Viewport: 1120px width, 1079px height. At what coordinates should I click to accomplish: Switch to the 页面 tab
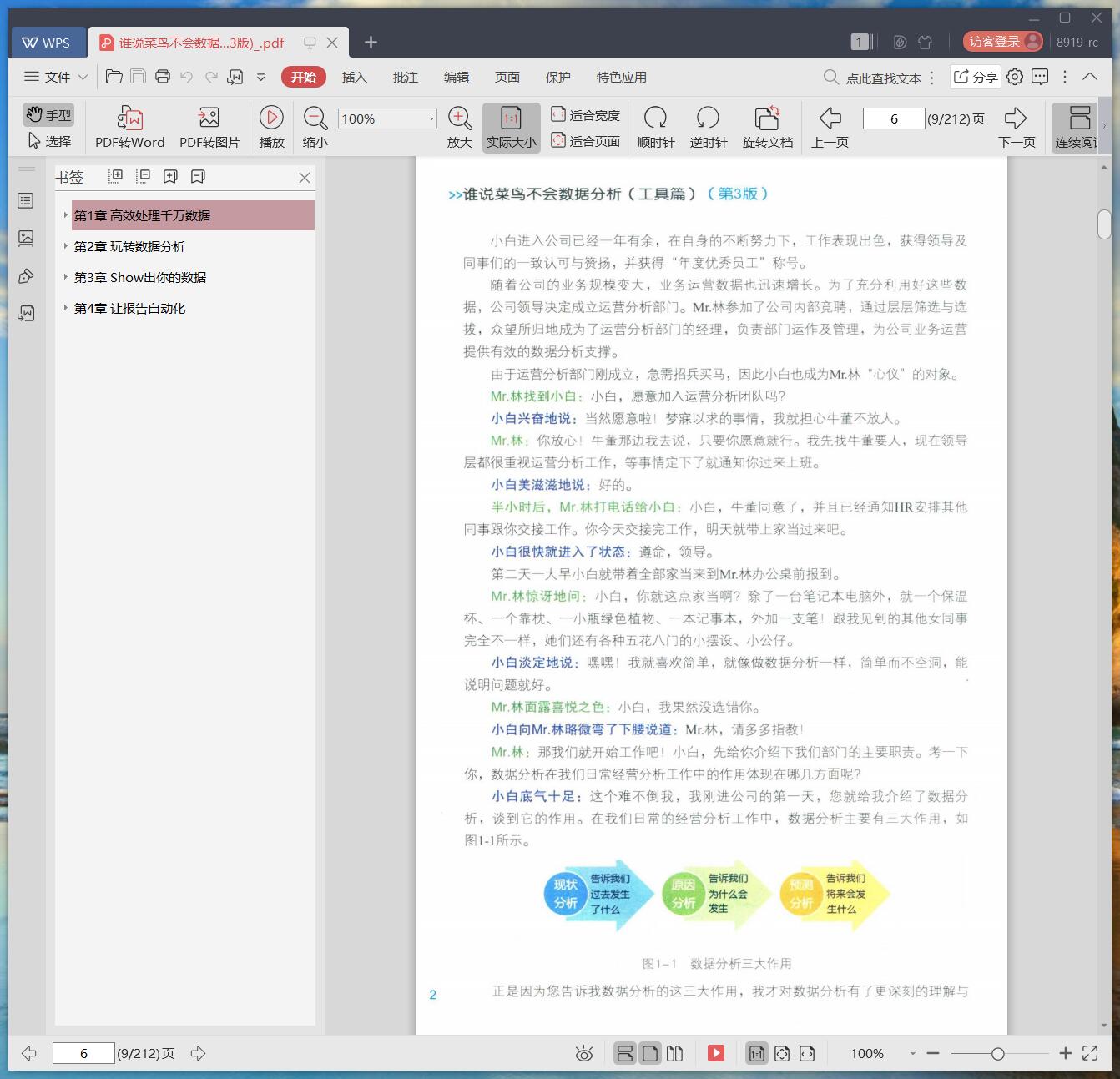point(507,77)
